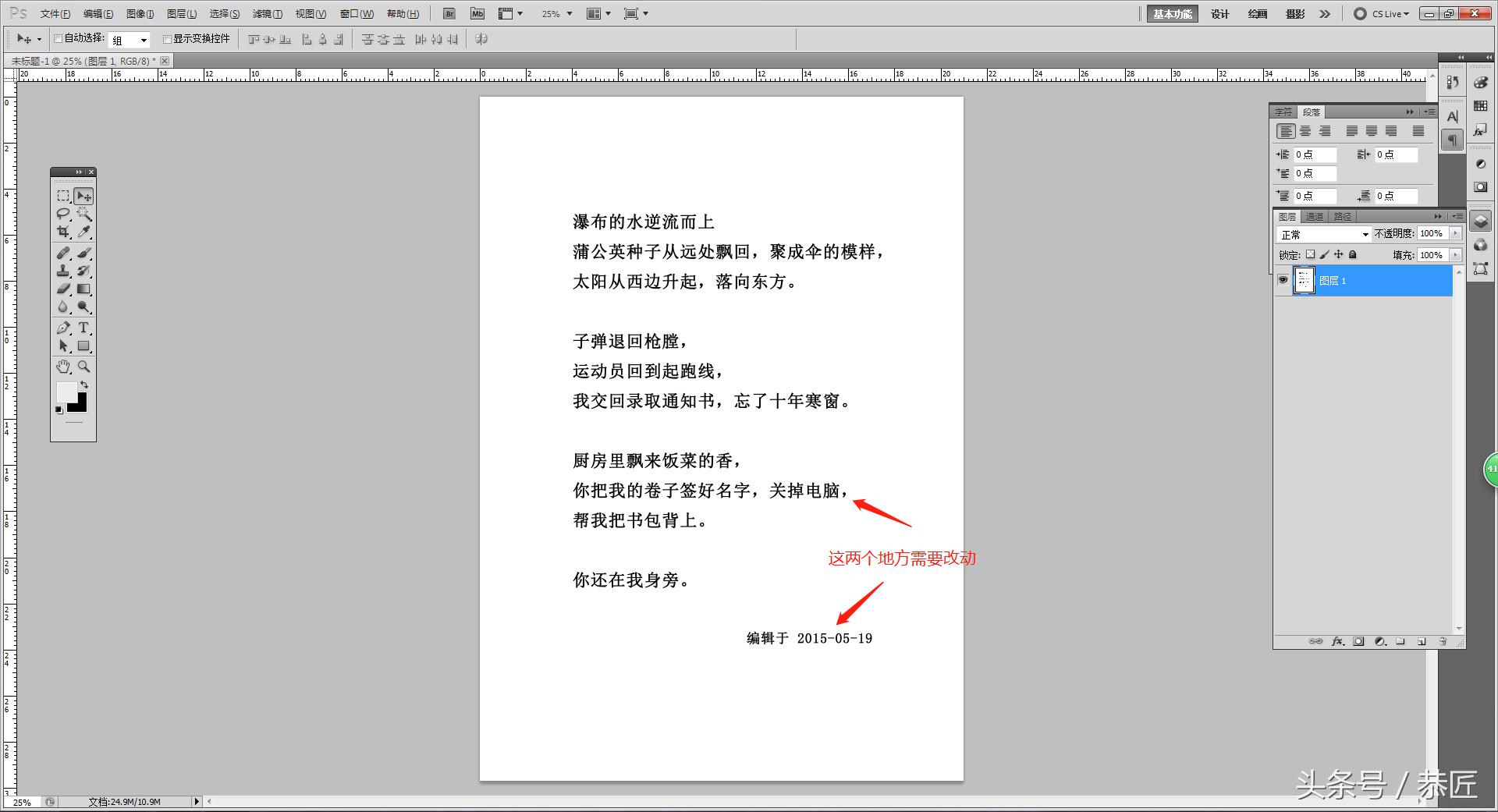1498x812 pixels.
Task: Activate the Crop tool
Action: (x=63, y=231)
